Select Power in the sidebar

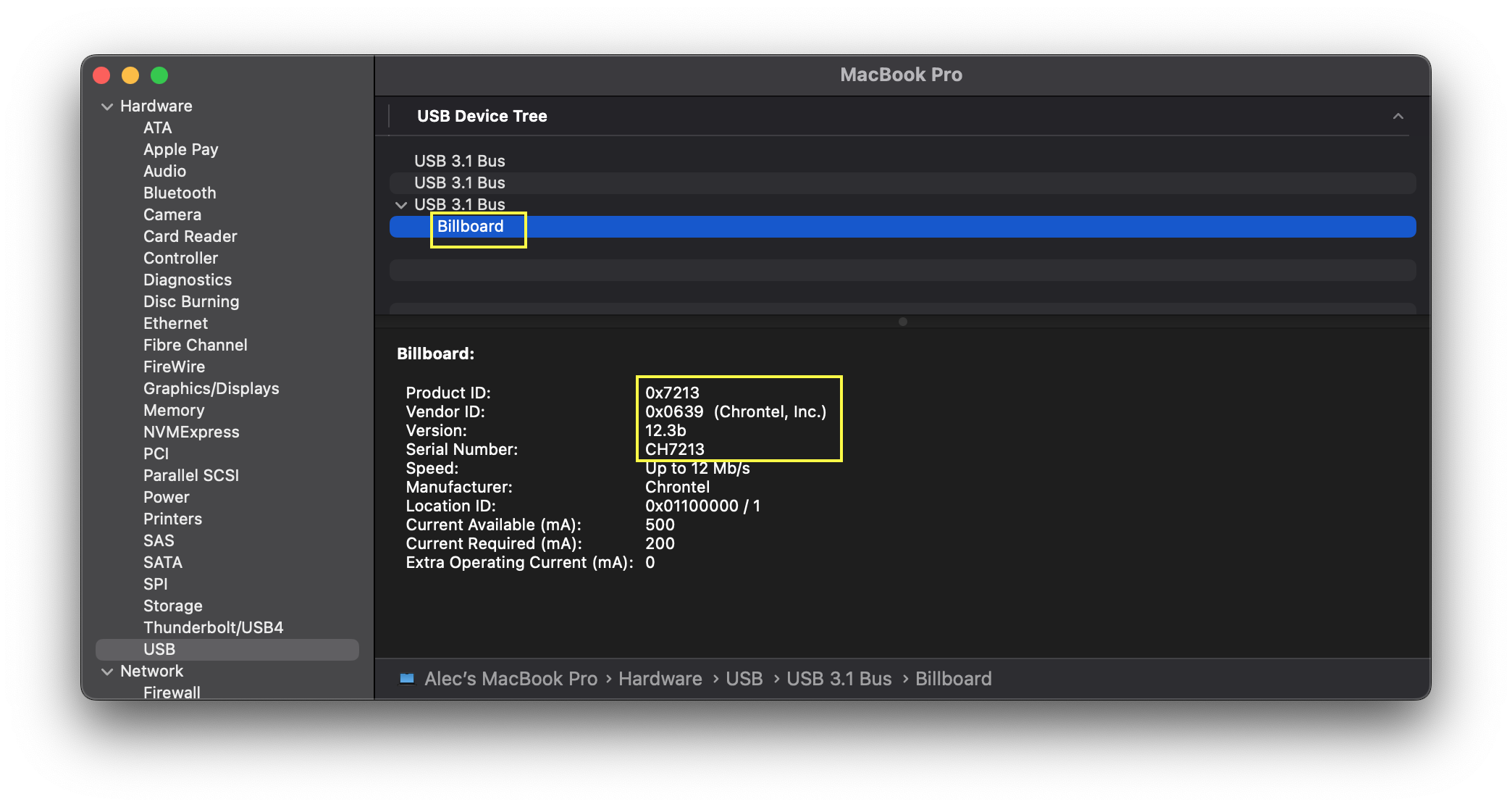pyautogui.click(x=167, y=498)
